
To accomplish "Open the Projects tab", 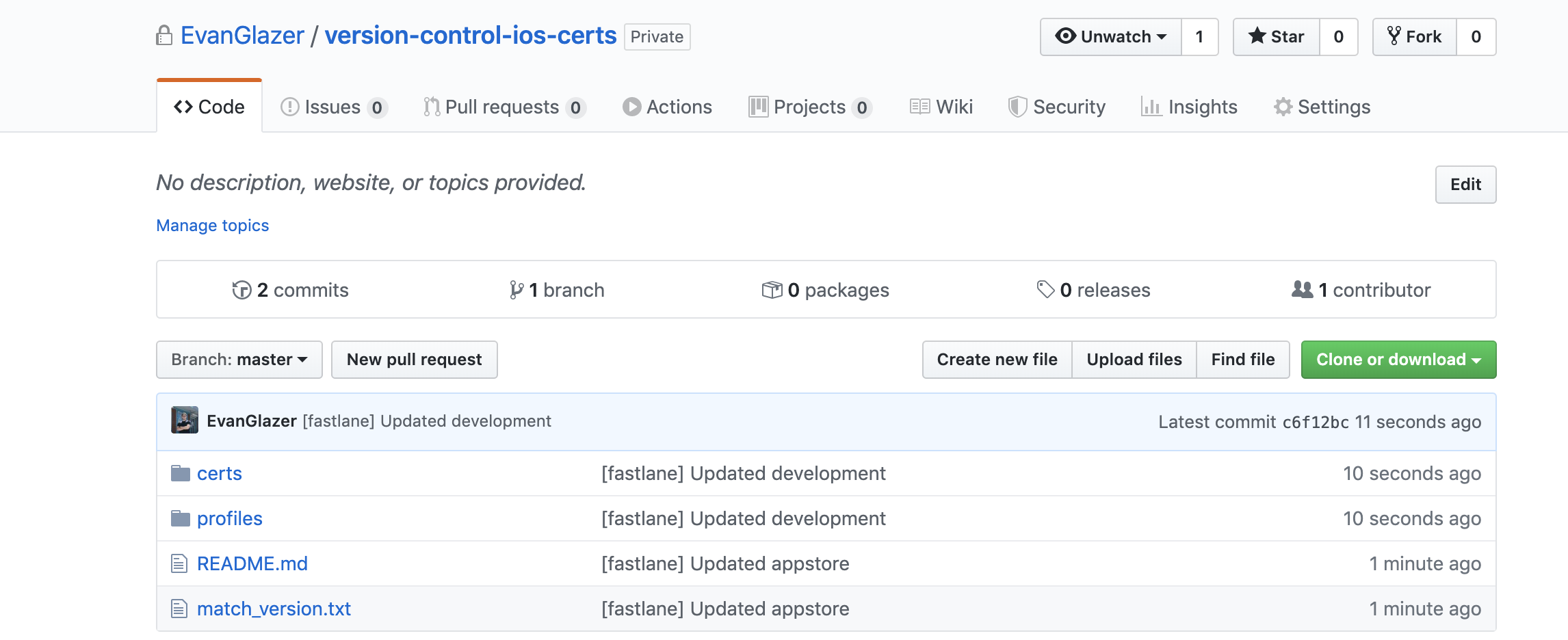I will point(811,107).
